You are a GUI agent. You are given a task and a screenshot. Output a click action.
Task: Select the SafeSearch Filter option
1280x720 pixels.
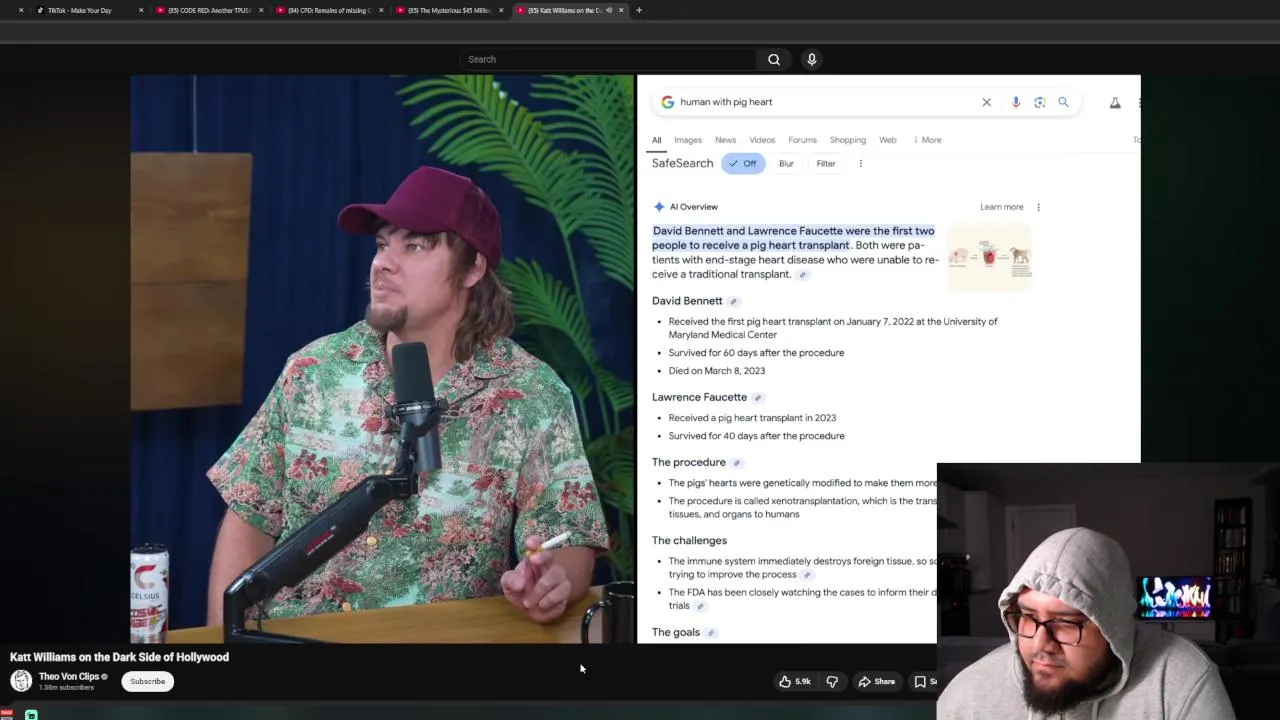click(x=826, y=164)
